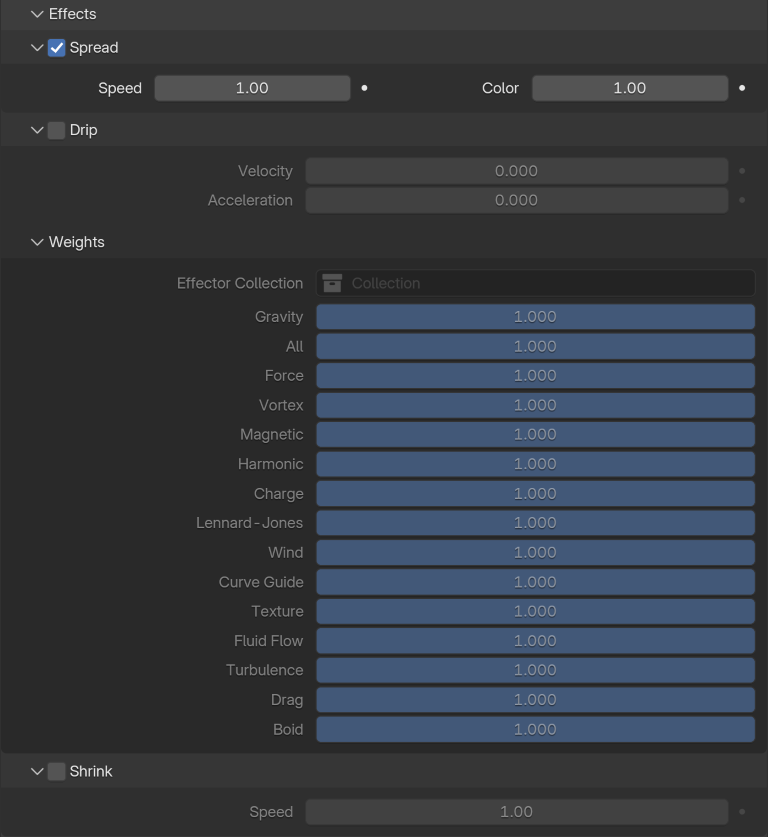Adjust the Harmonic weight slider

click(535, 464)
